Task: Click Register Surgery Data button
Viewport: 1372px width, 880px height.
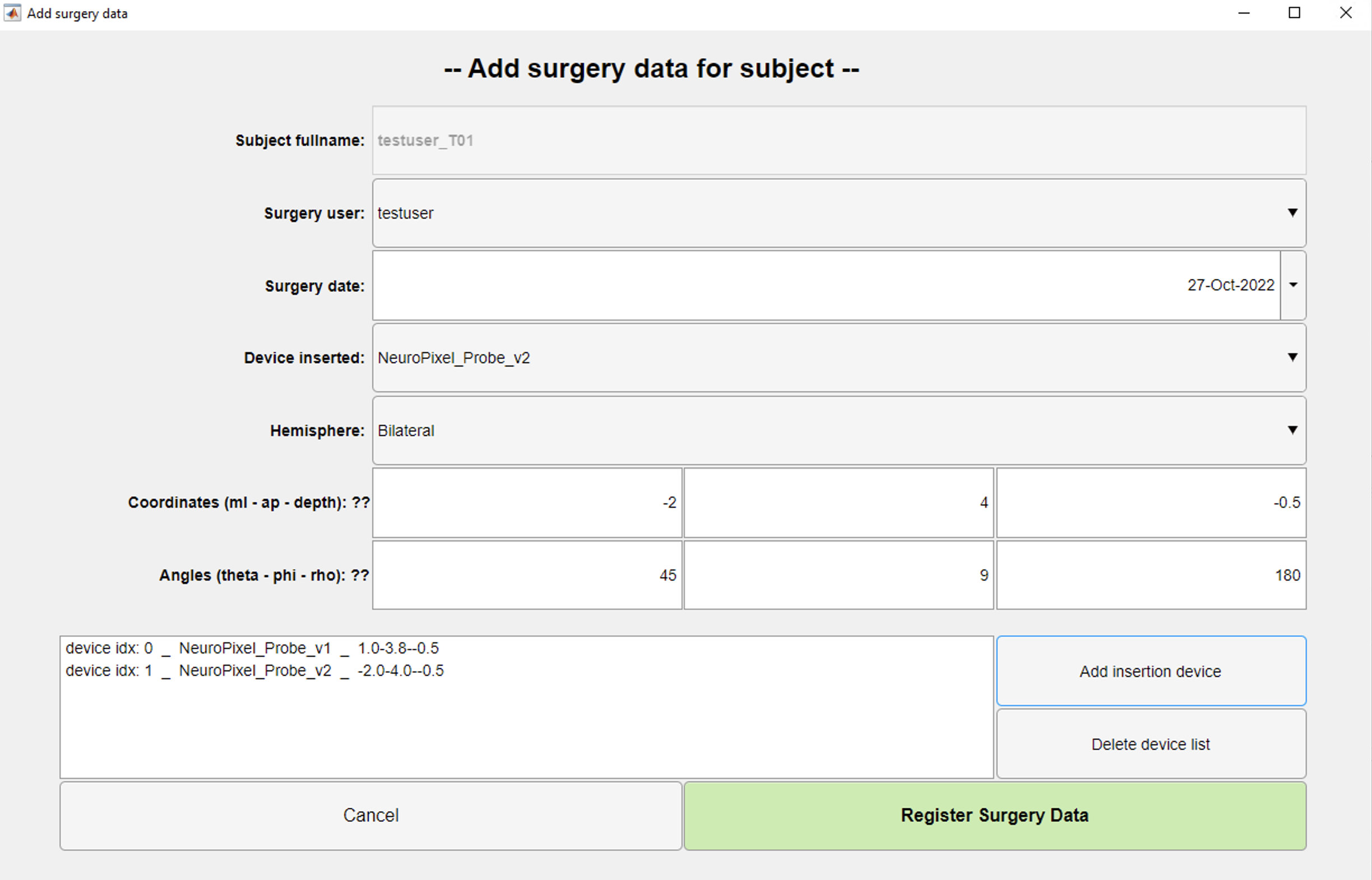Action: pyautogui.click(x=995, y=816)
